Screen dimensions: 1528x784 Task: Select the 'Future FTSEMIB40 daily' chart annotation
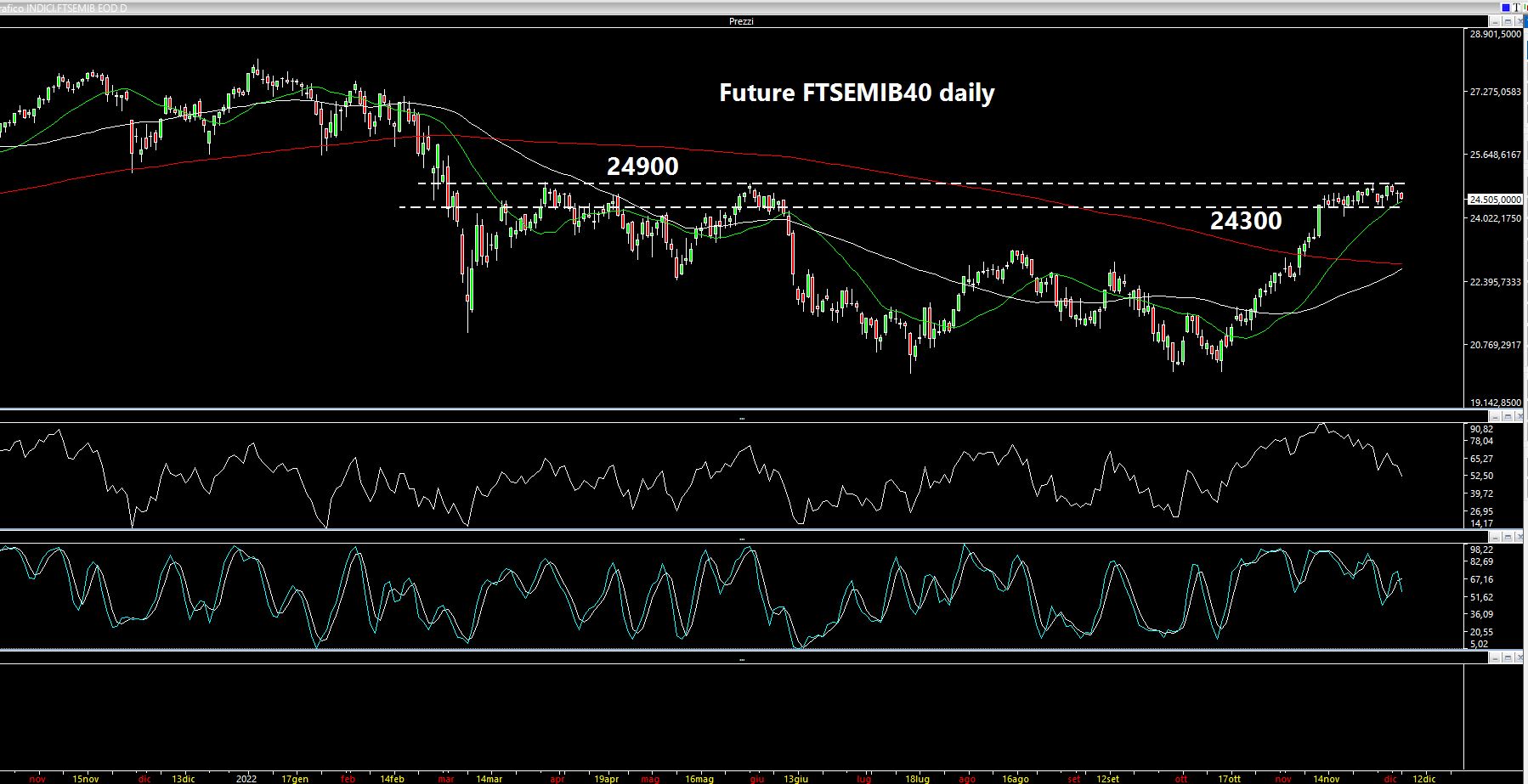(x=857, y=93)
